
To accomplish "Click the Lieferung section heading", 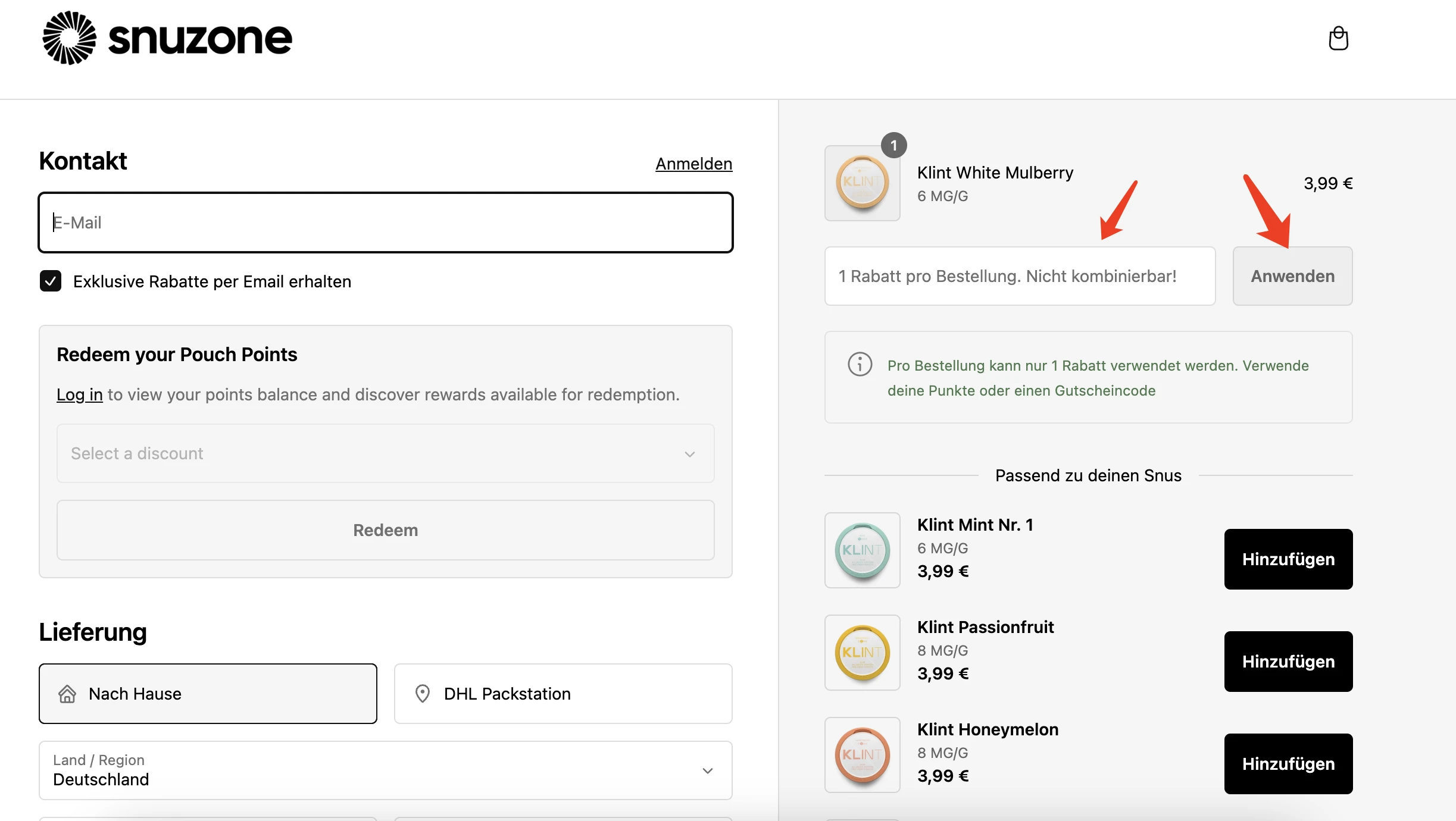I will pyautogui.click(x=93, y=632).
